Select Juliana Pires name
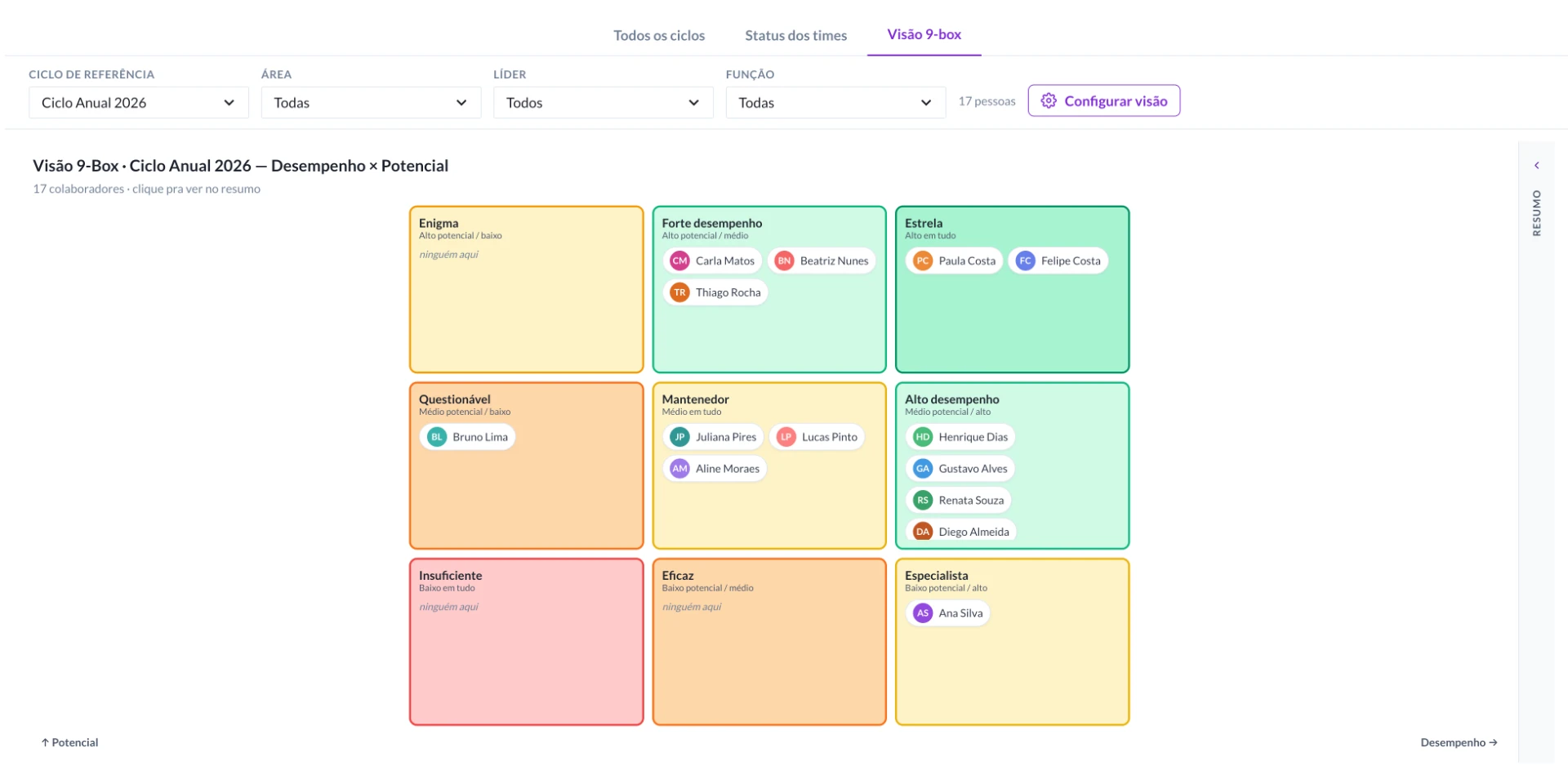The width and height of the screenshot is (1568, 784). [726, 437]
